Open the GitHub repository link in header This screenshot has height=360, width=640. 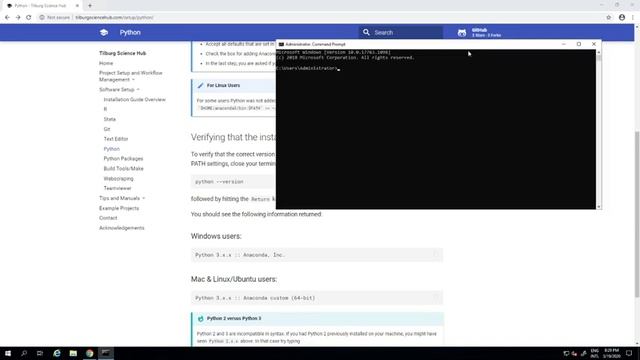click(x=479, y=33)
